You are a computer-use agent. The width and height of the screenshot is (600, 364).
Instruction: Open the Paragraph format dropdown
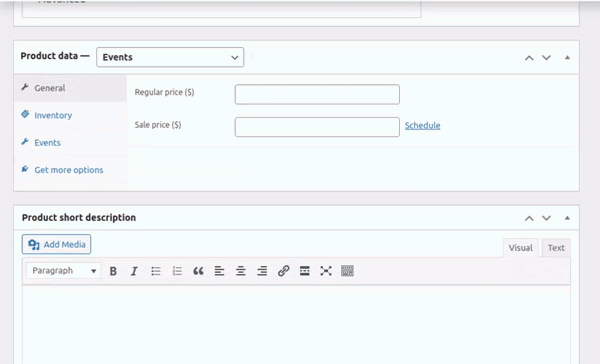(64, 271)
